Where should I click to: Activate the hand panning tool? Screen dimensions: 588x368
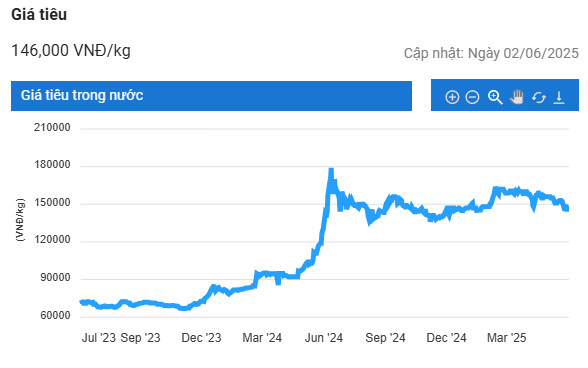pyautogui.click(x=516, y=97)
